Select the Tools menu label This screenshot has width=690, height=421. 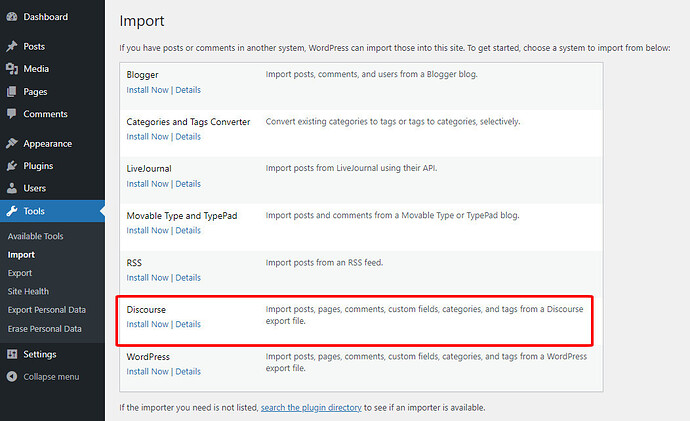tap(34, 211)
